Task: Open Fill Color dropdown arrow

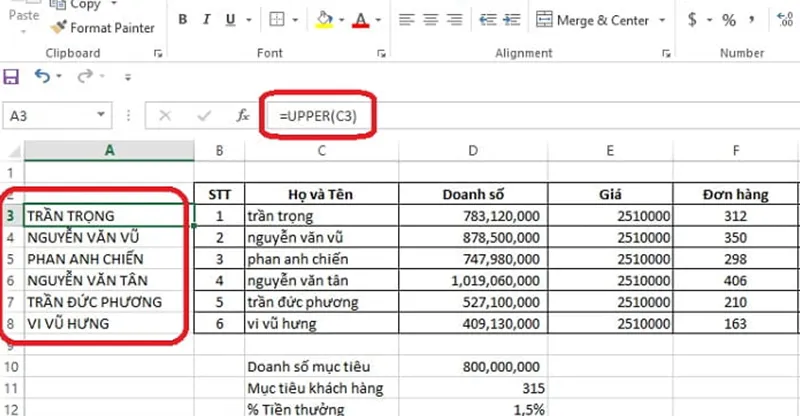Action: click(341, 20)
